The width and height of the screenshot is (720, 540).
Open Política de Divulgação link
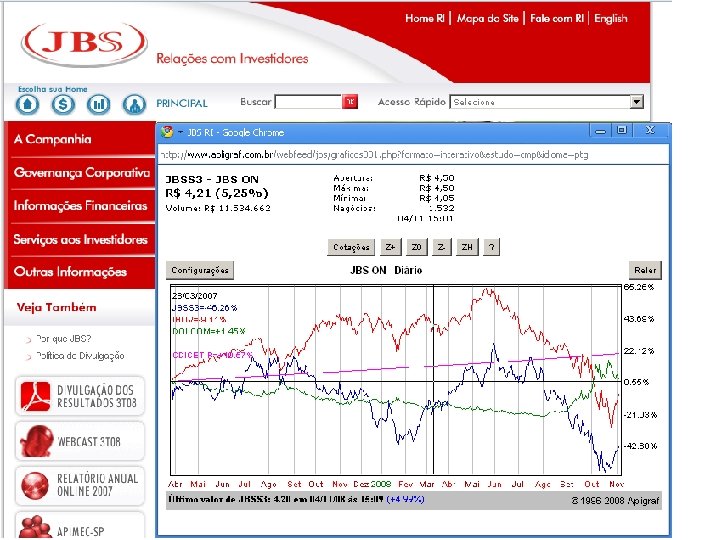click(80, 355)
